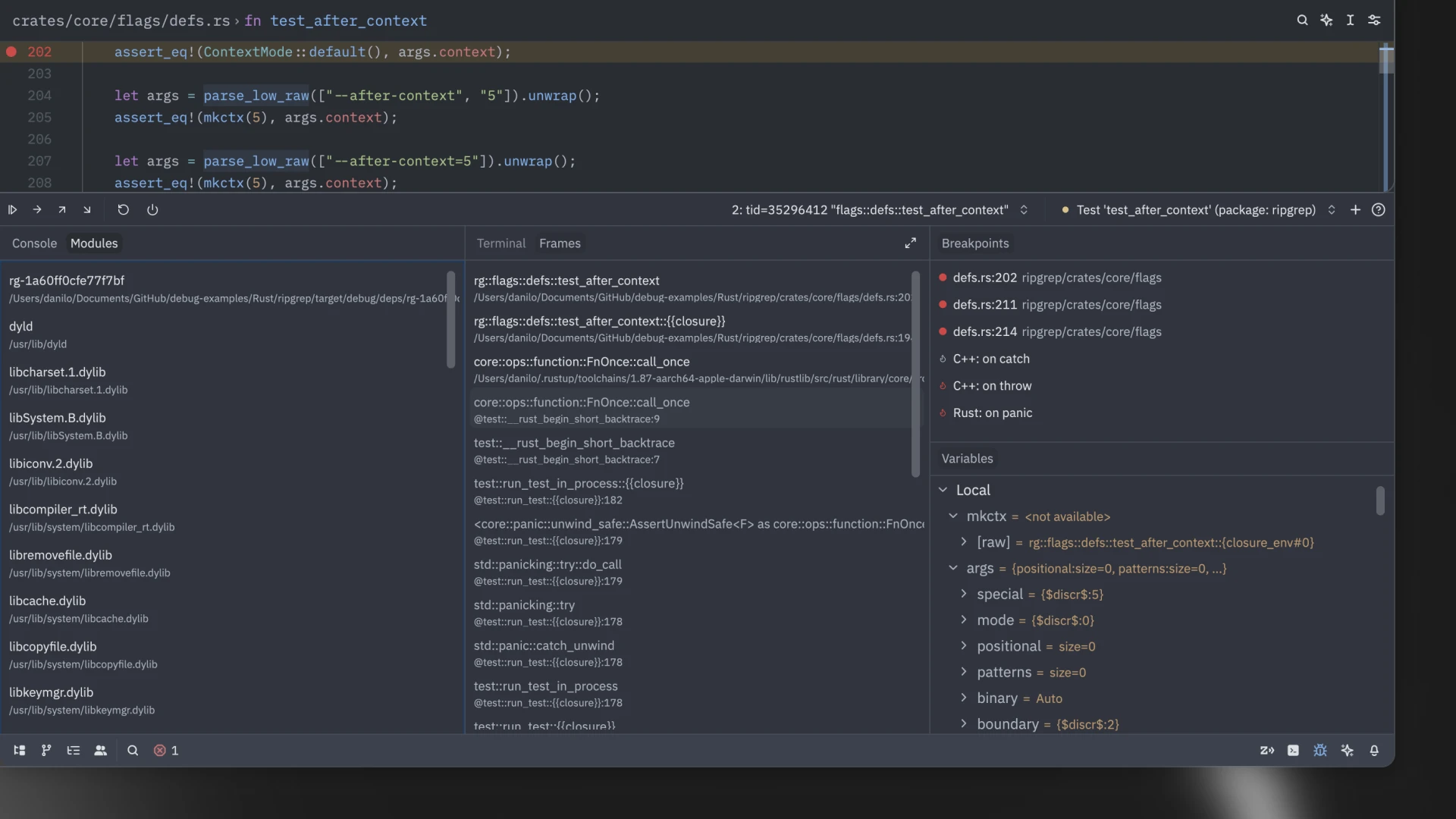The image size is (1456, 819).
Task: Switch to the Console tab
Action: (x=33, y=243)
